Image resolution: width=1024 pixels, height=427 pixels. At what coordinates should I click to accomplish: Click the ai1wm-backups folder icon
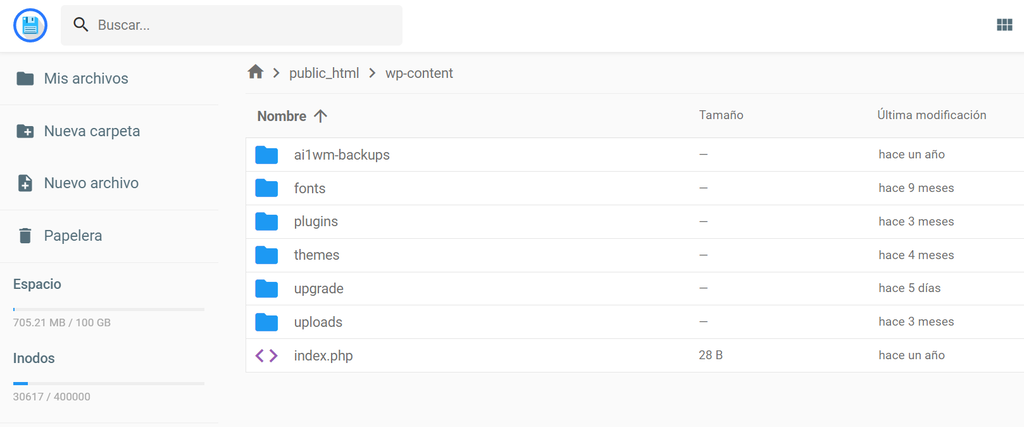point(266,155)
